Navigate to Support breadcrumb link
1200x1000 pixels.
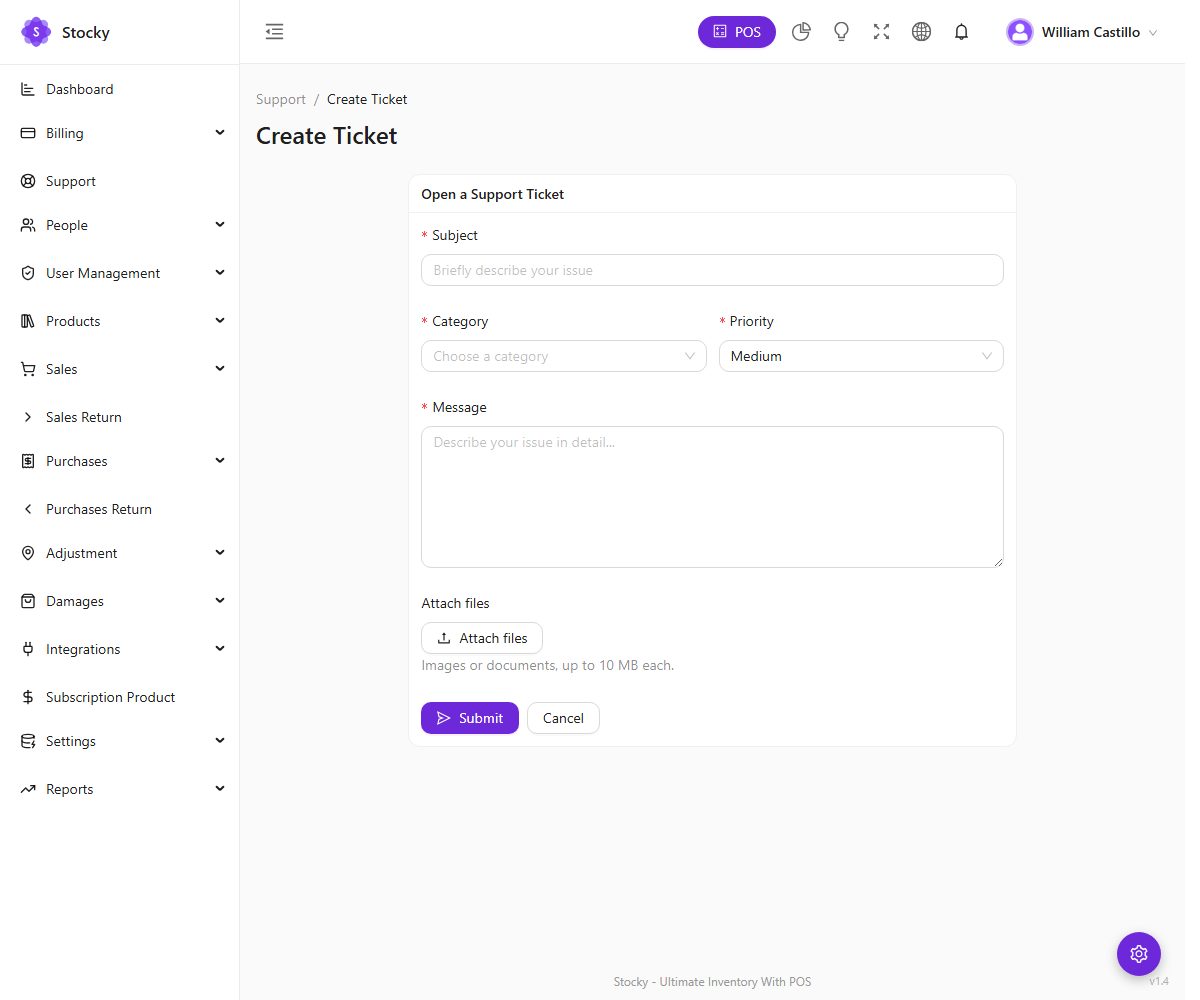pos(281,99)
